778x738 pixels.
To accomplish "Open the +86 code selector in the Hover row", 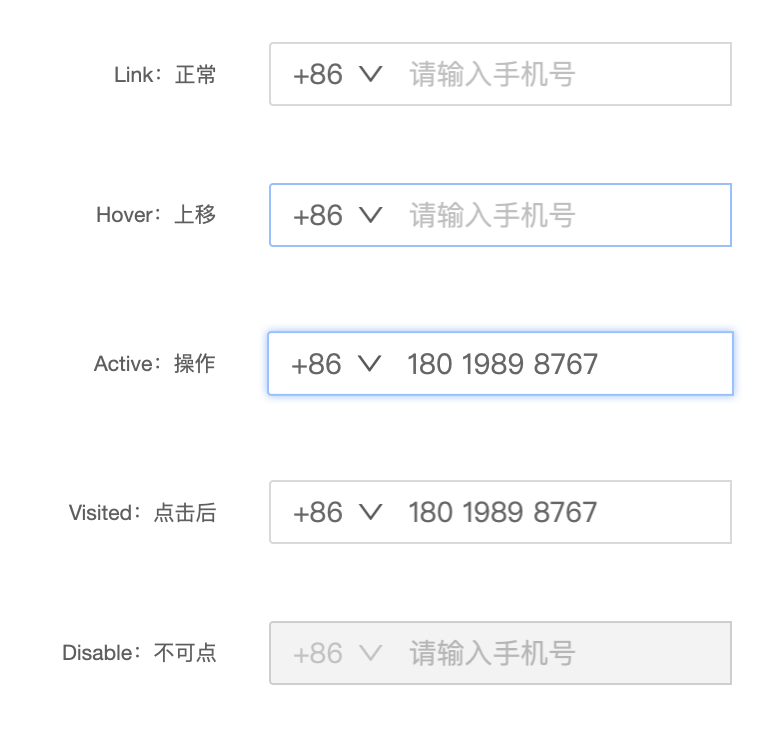I will (318, 215).
